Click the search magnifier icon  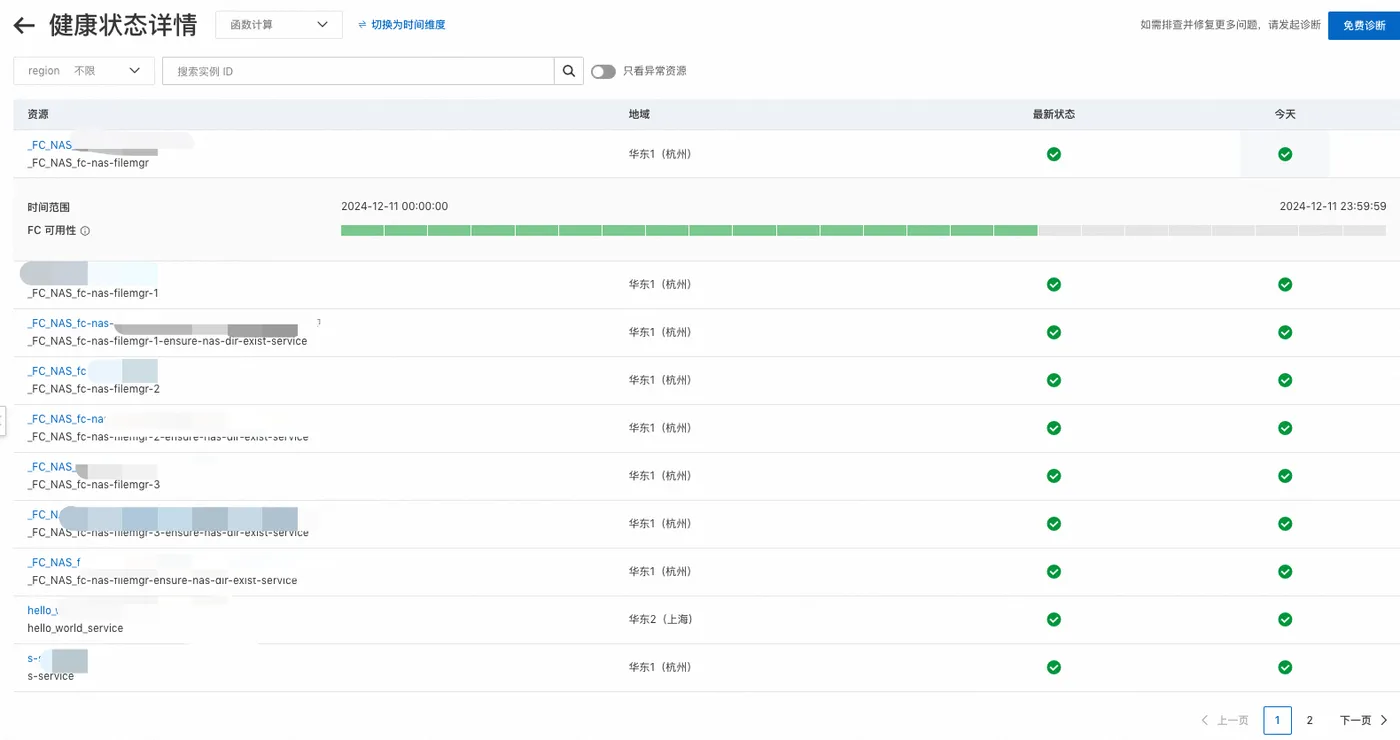(x=569, y=71)
